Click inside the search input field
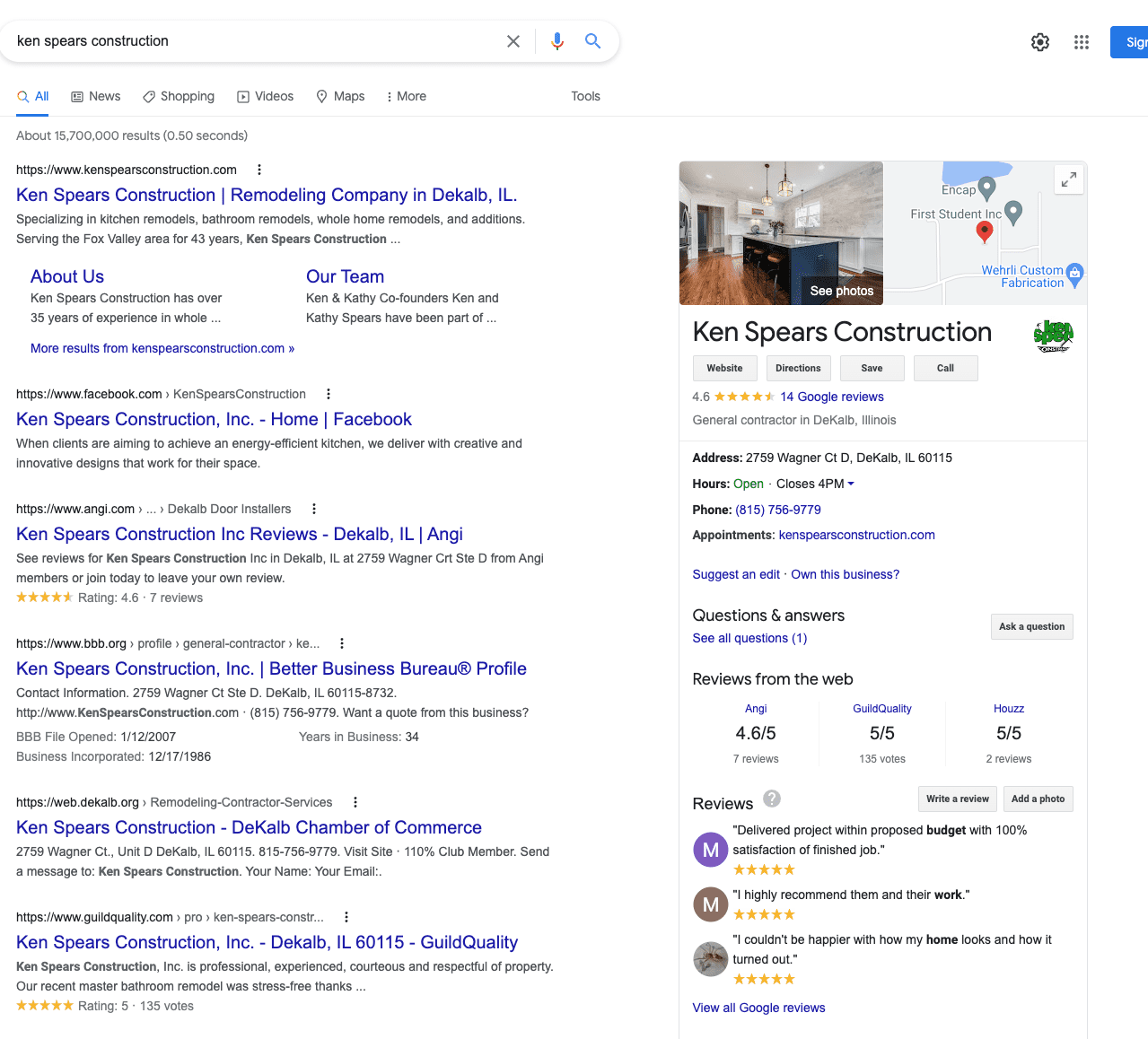 click(x=251, y=41)
